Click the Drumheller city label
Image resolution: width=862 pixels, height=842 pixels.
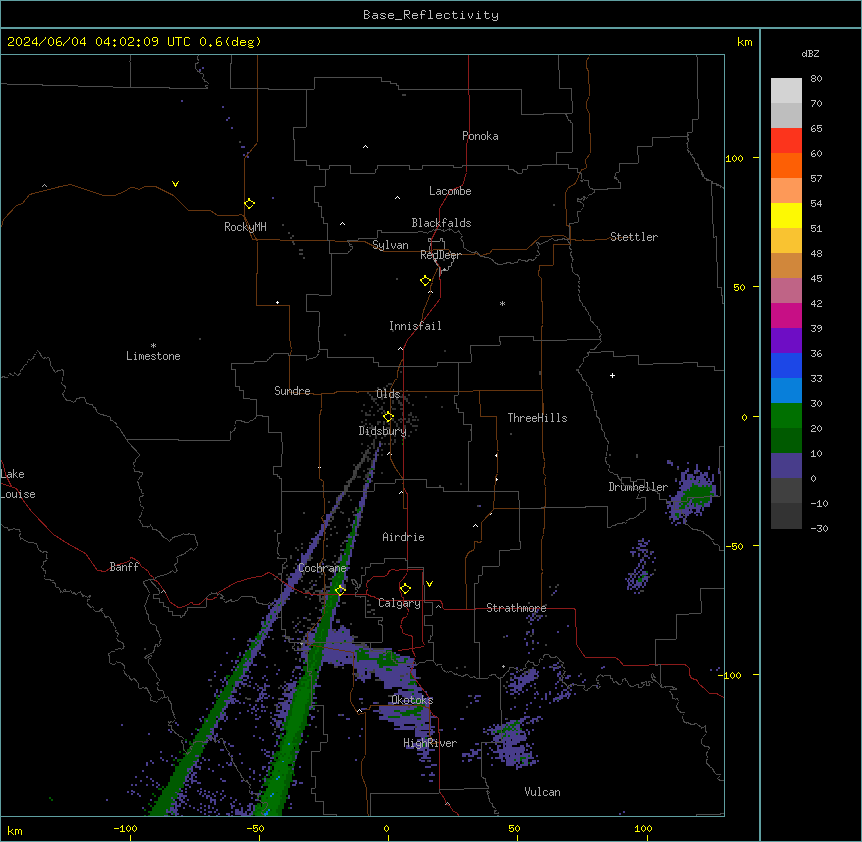coord(638,487)
